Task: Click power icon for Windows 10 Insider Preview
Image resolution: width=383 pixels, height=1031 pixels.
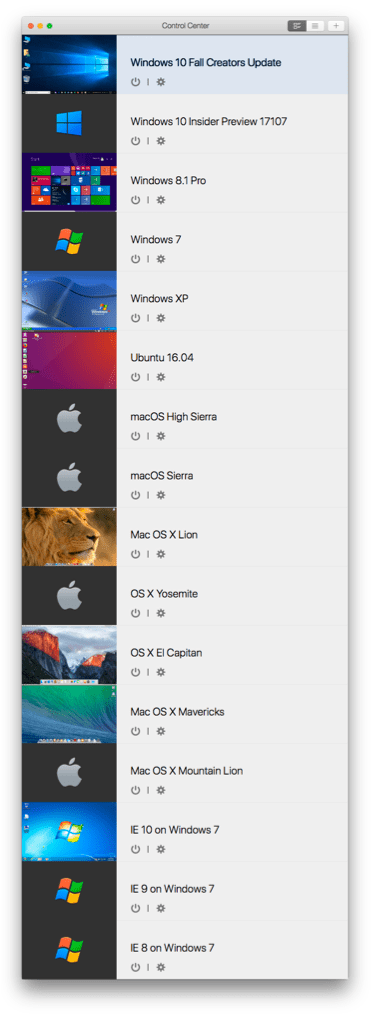Action: [x=136, y=141]
